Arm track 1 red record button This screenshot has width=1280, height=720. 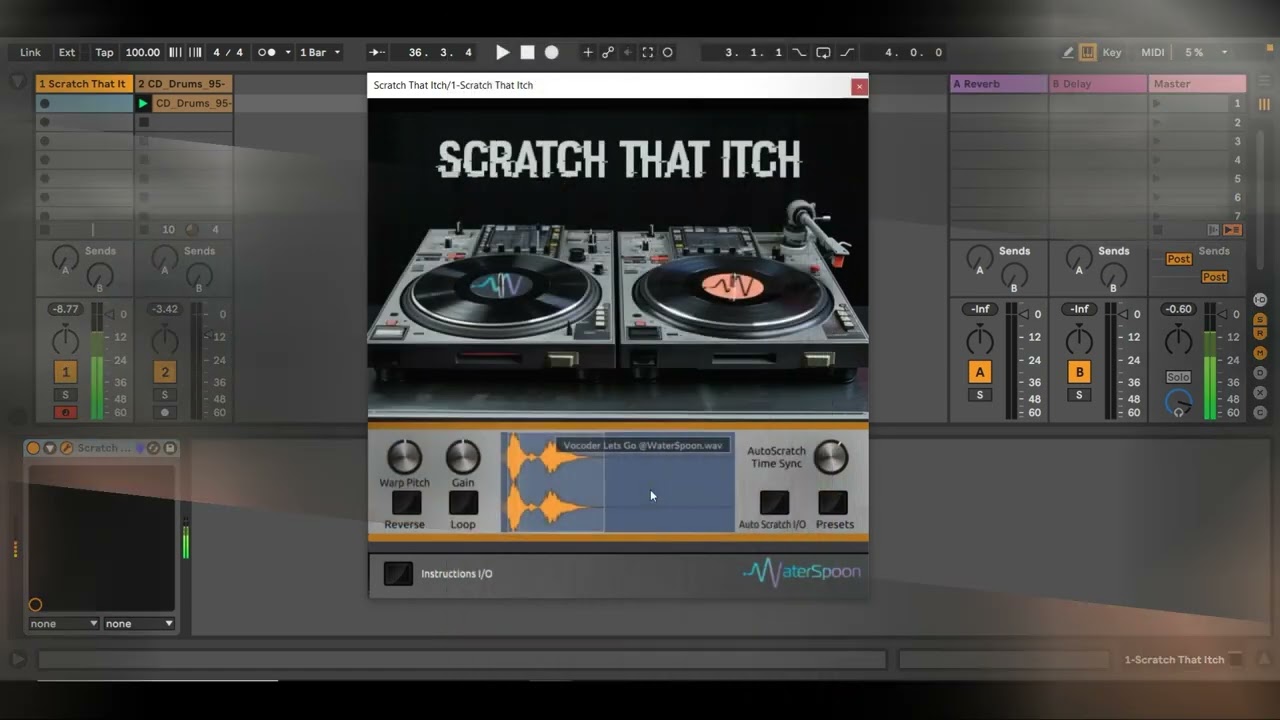[65, 412]
